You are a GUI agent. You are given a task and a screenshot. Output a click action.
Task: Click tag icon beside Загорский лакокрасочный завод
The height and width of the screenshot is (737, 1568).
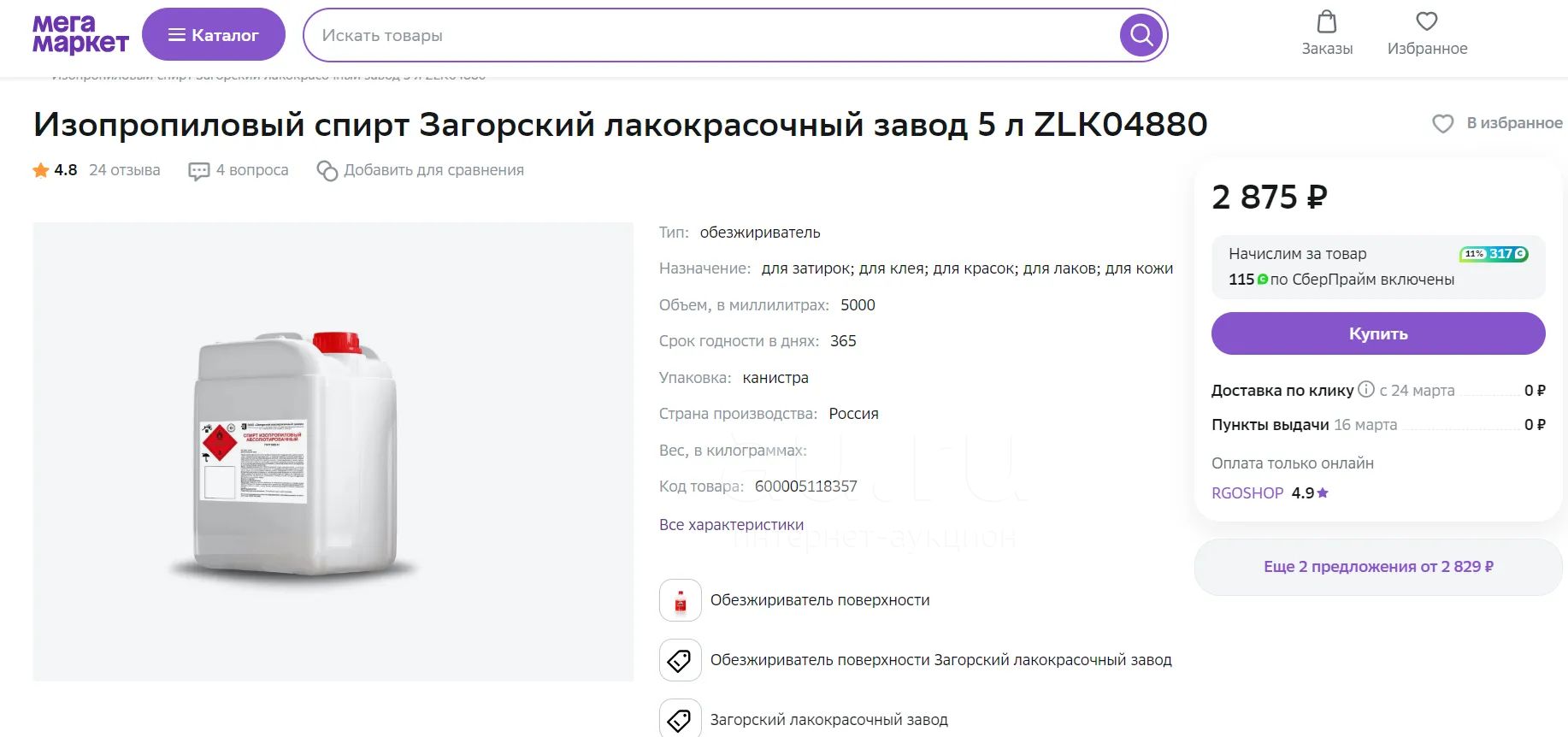(x=681, y=718)
